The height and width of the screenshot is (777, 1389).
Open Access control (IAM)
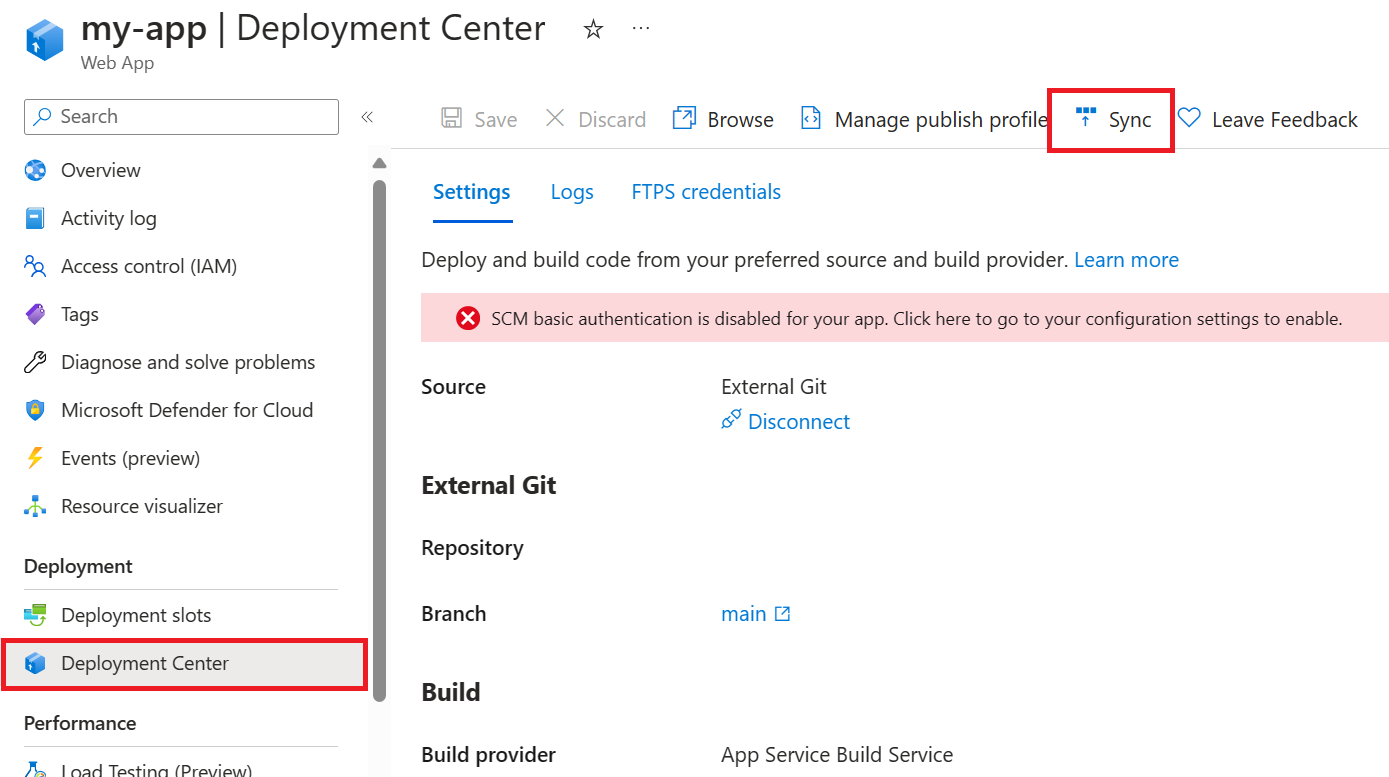click(149, 266)
